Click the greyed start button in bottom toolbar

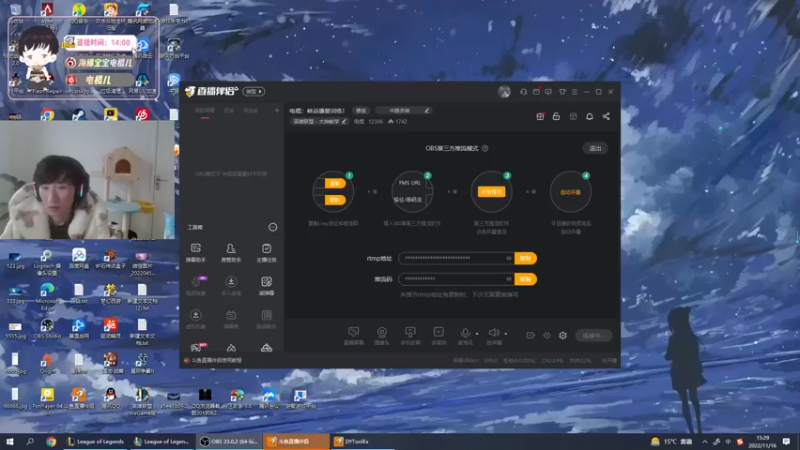click(593, 335)
